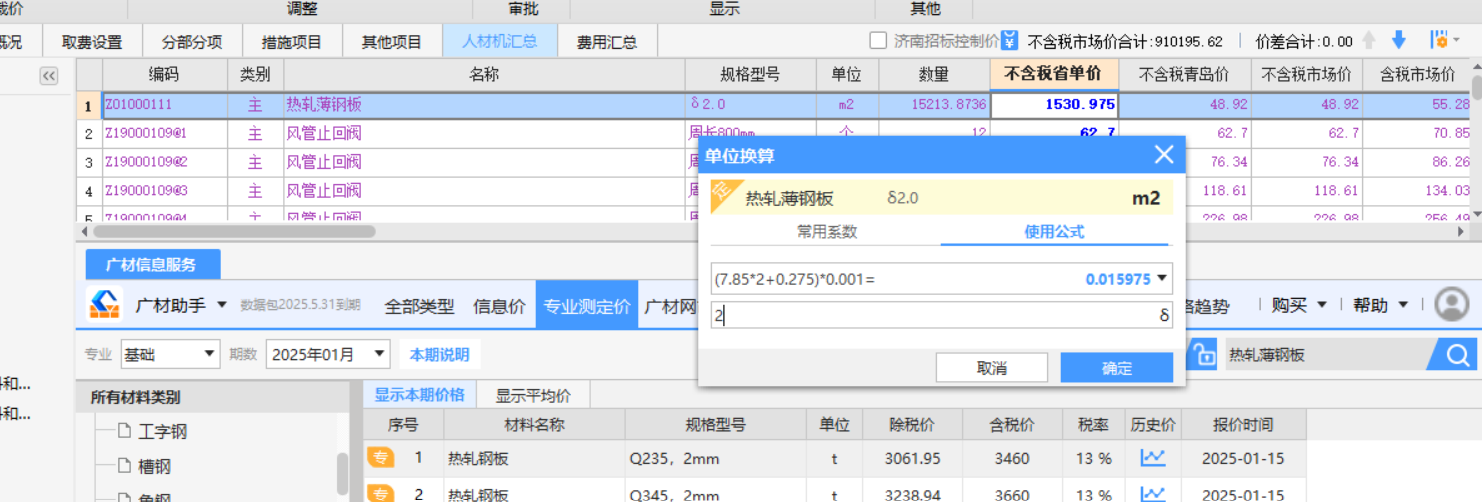Image resolution: width=1482 pixels, height=502 pixels.
Task: Open the 期数 2025年01月 combo box
Action: click(x=328, y=354)
